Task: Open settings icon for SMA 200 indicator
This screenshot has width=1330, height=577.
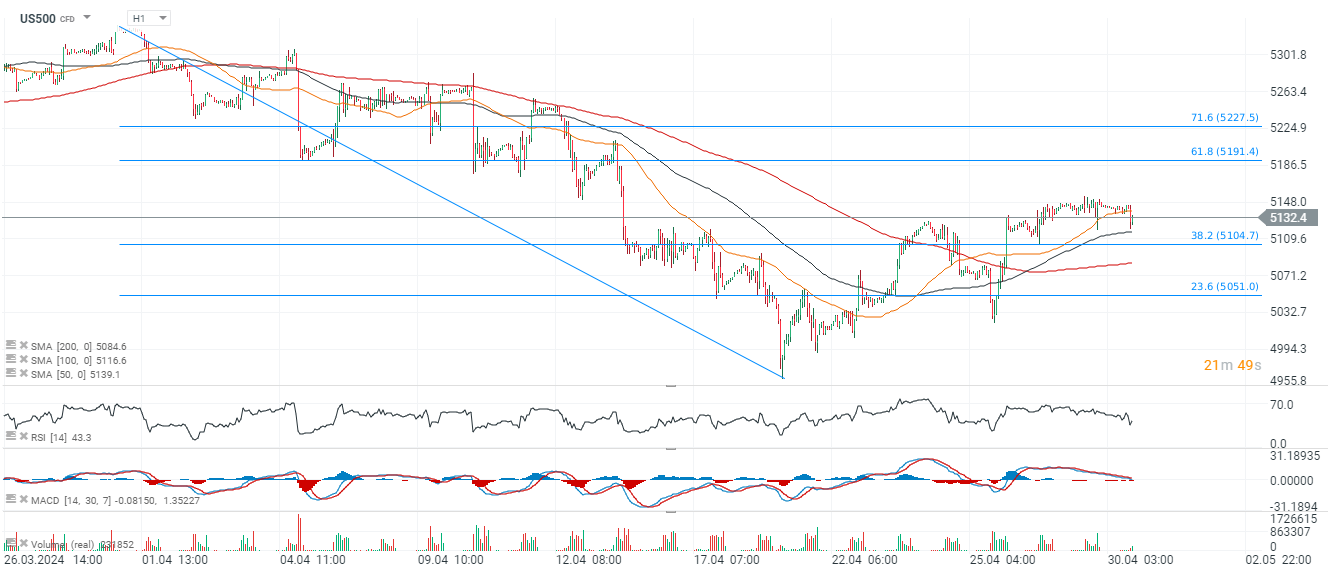Action: (x=10, y=344)
